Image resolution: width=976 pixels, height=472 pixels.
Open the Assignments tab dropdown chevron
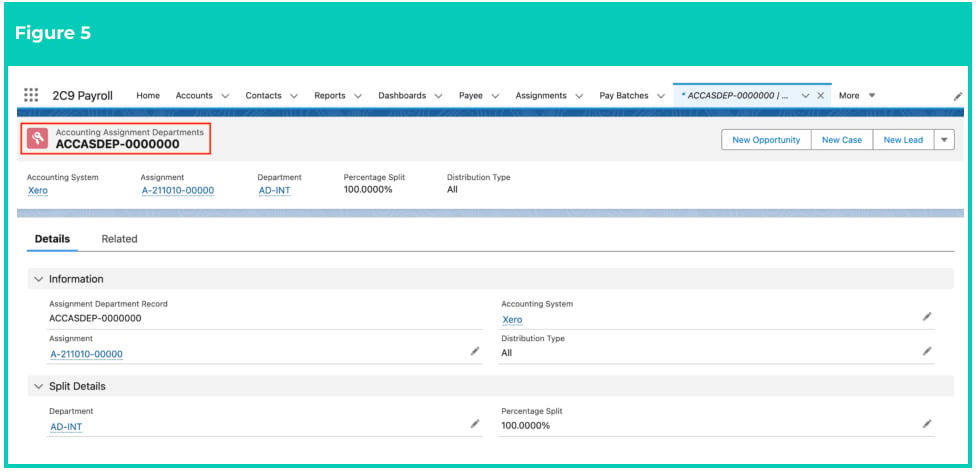pos(579,96)
